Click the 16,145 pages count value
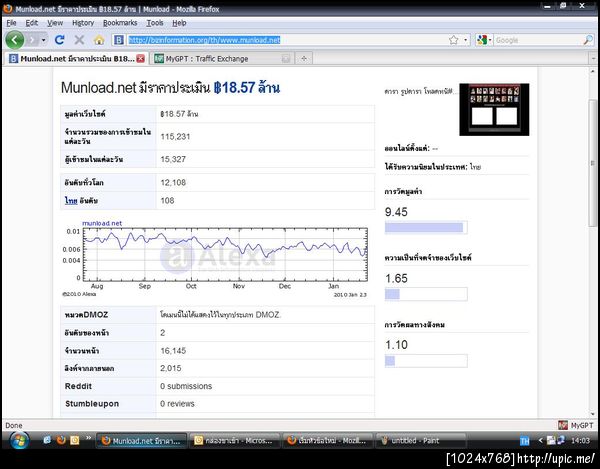This screenshot has height=469, width=600. point(173,350)
